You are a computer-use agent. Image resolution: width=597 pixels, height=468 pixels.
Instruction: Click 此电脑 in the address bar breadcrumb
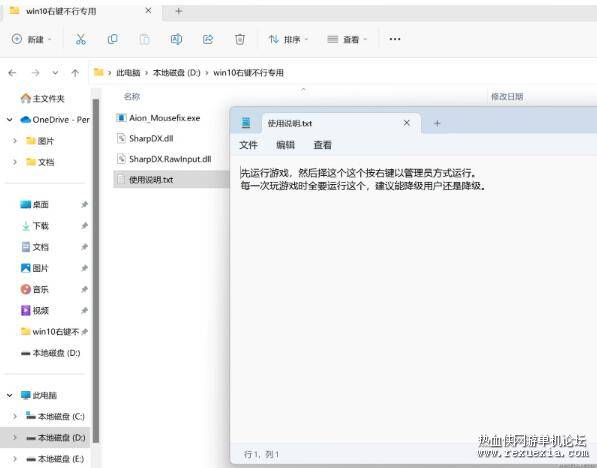tap(128, 73)
